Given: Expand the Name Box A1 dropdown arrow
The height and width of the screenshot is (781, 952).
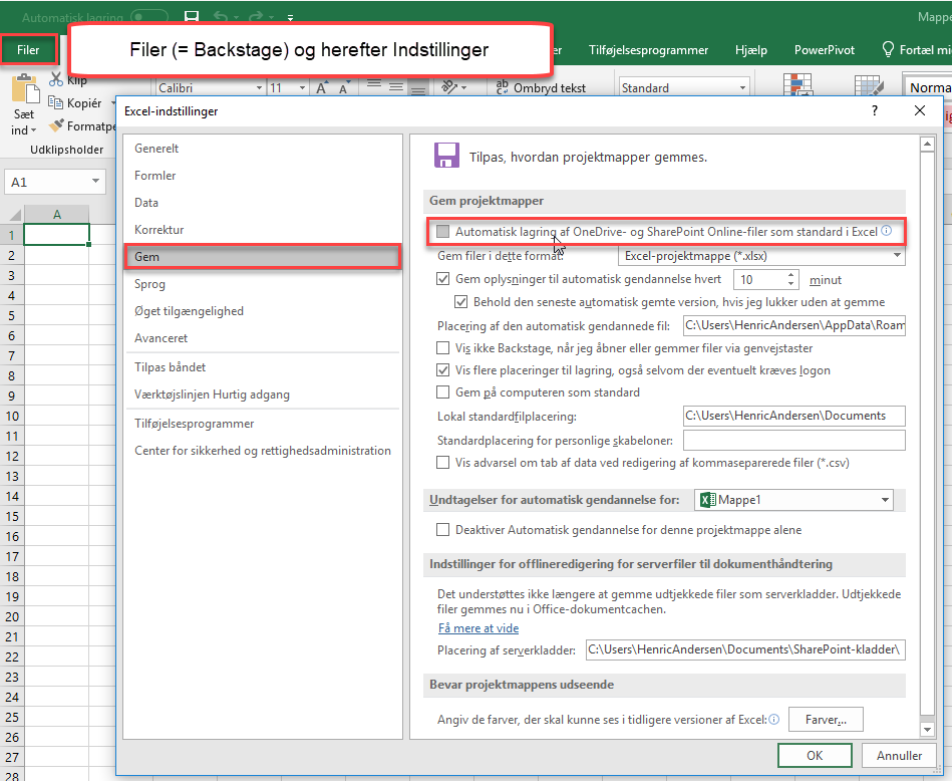Looking at the screenshot, I should coord(95,181).
